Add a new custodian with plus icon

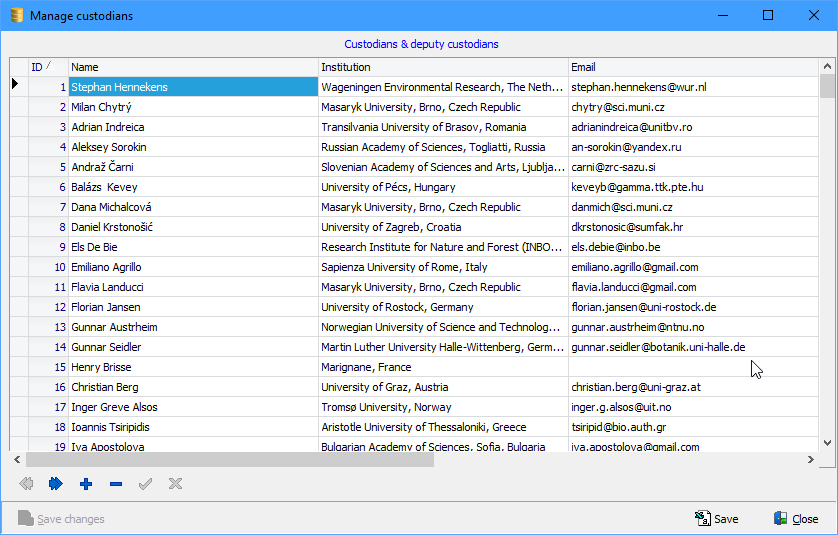point(86,484)
